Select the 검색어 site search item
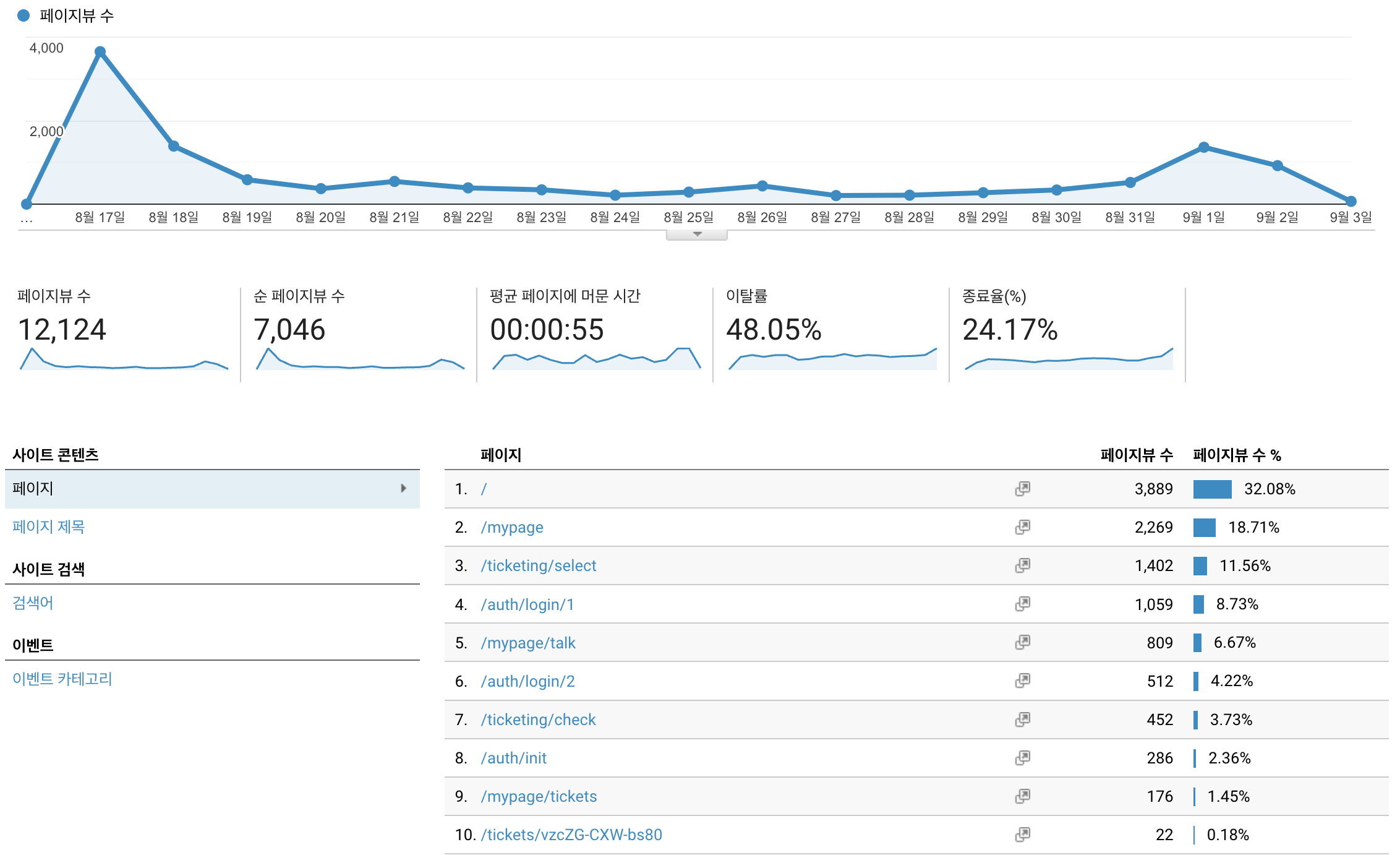This screenshot has height=855, width=1400. coord(33,603)
